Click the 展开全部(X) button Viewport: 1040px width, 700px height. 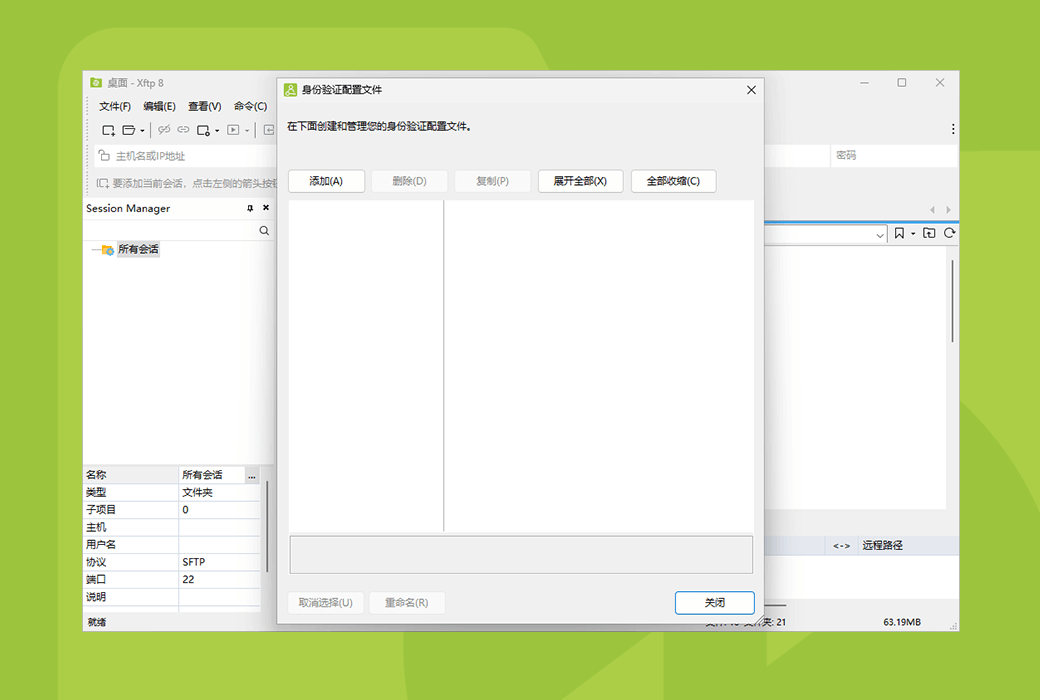coord(580,181)
